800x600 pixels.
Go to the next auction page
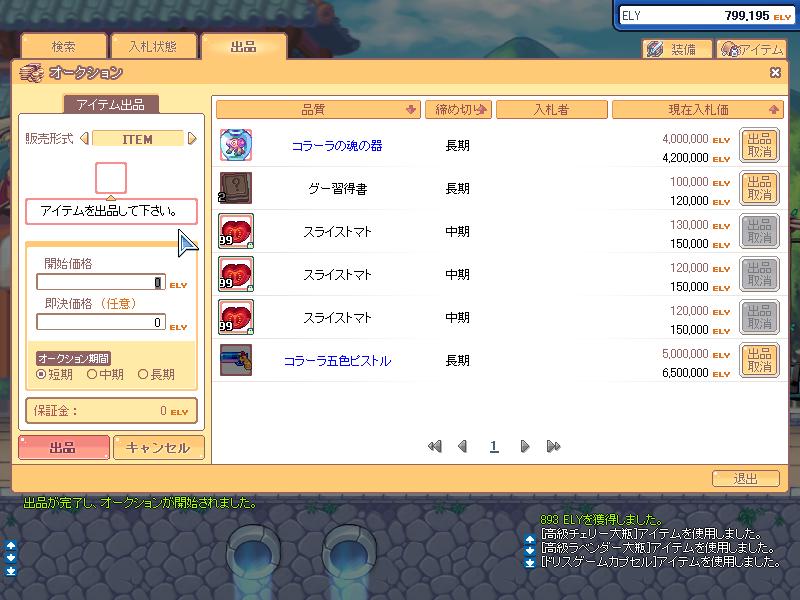[525, 447]
